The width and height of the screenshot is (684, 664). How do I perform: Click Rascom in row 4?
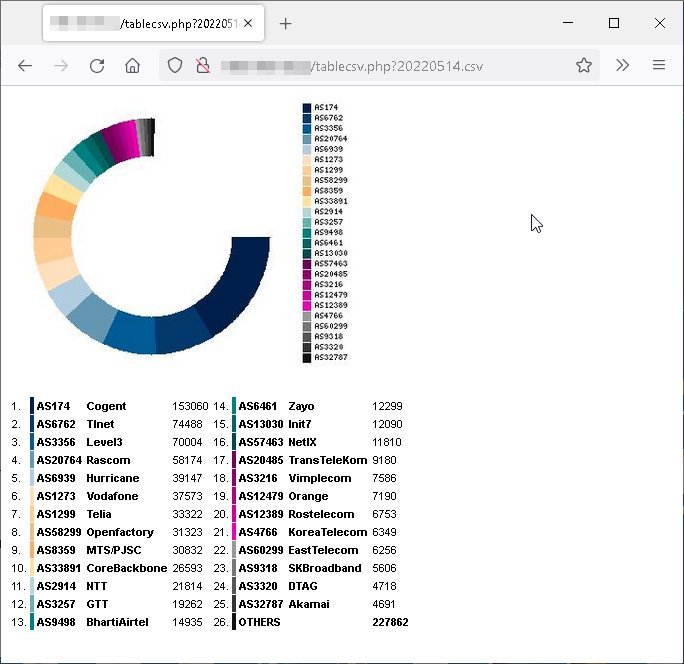click(x=108, y=460)
